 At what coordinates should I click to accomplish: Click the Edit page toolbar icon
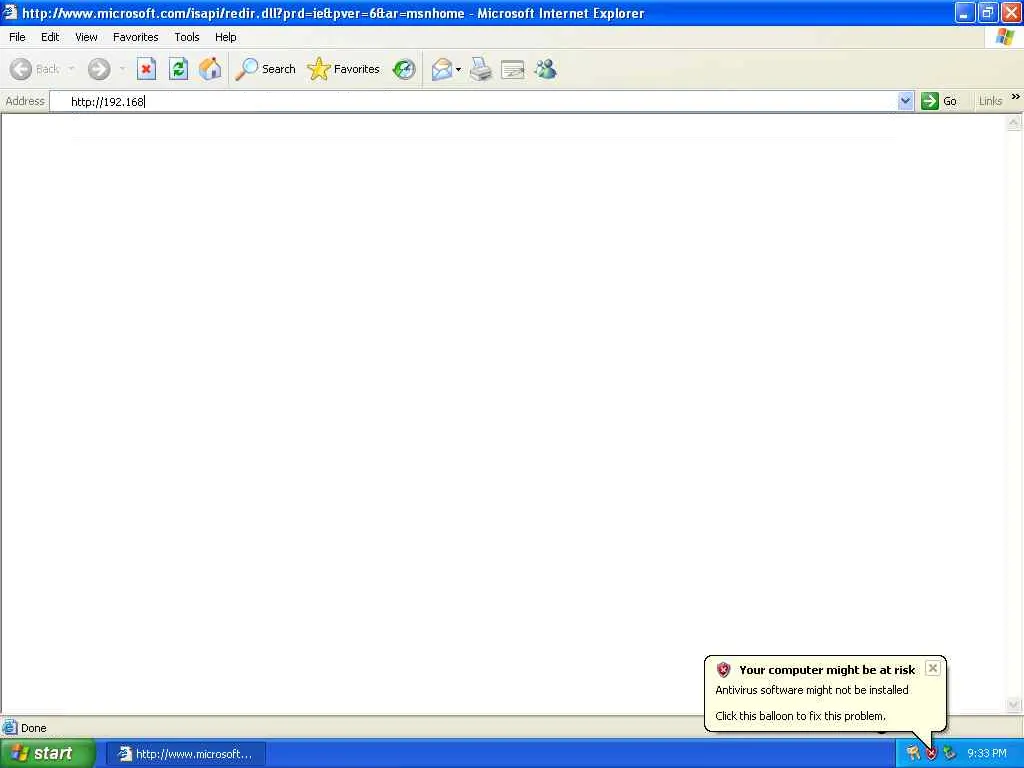pos(513,69)
